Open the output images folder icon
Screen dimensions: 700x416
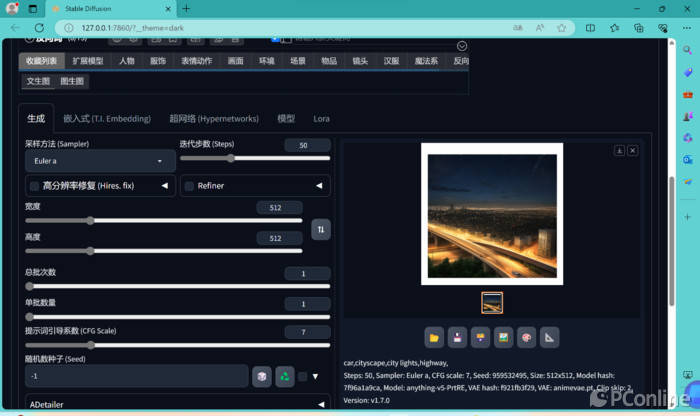(x=434, y=338)
